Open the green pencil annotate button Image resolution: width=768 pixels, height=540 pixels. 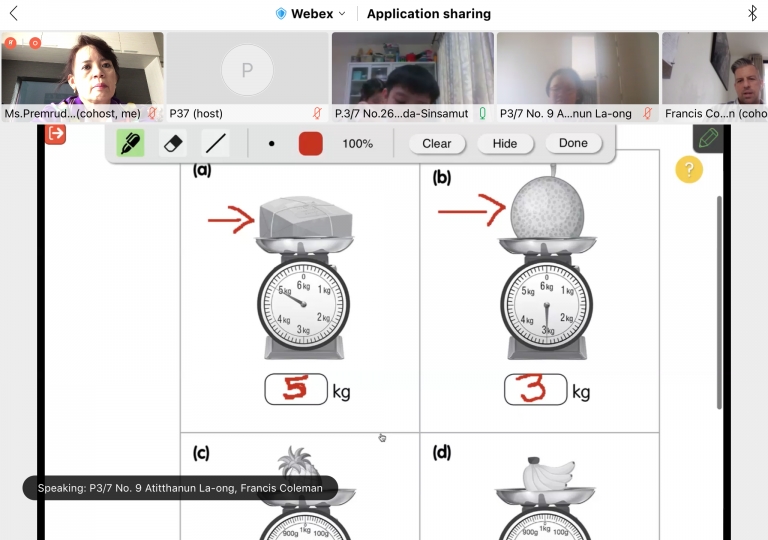coord(708,138)
